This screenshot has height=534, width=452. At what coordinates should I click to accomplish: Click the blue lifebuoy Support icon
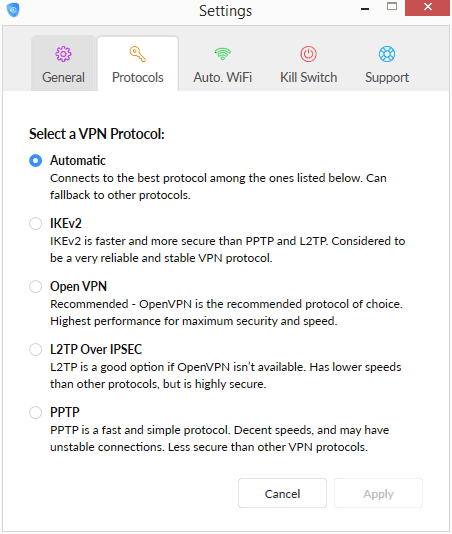387,54
